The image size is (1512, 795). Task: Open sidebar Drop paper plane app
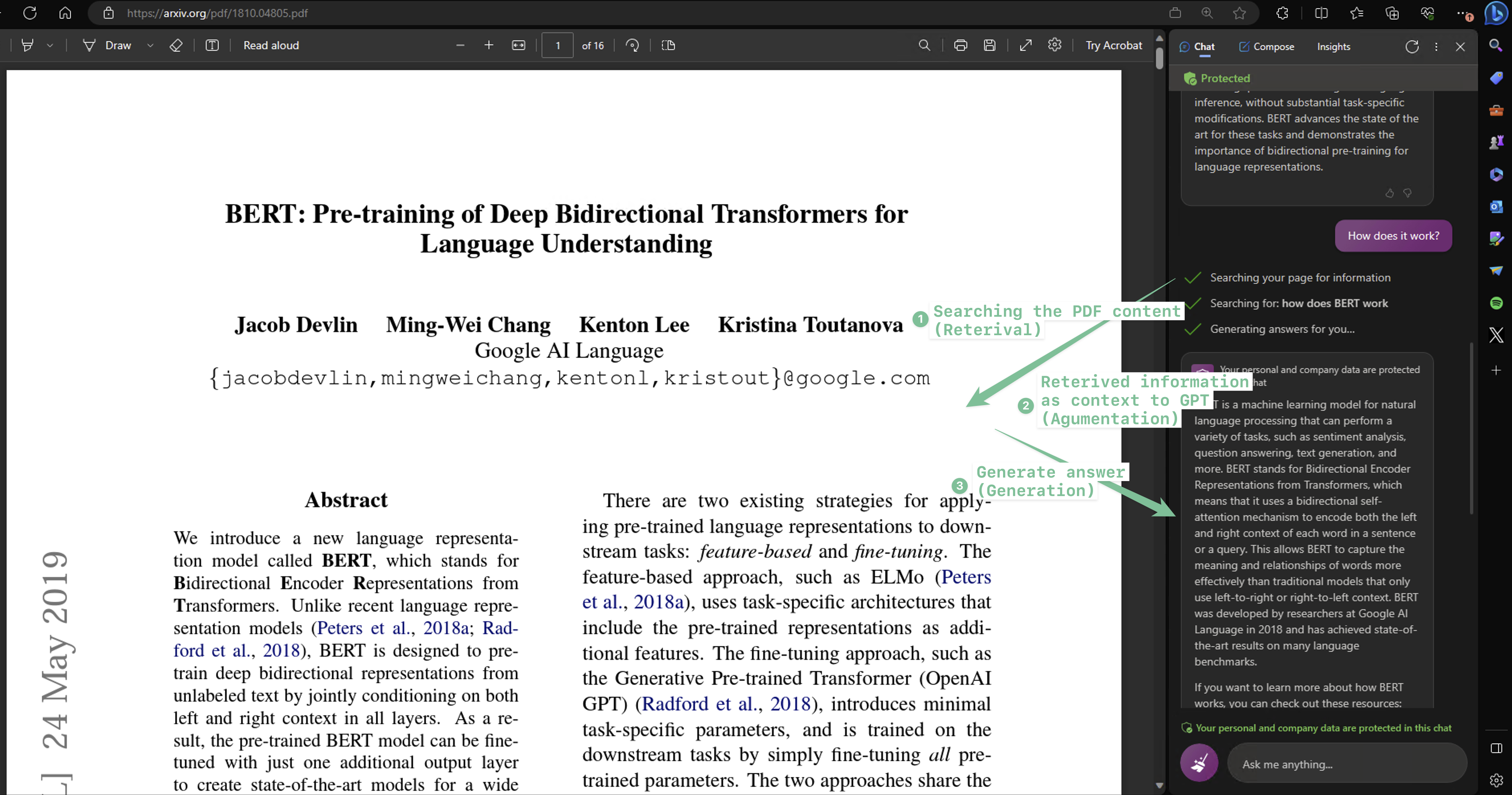1496,270
